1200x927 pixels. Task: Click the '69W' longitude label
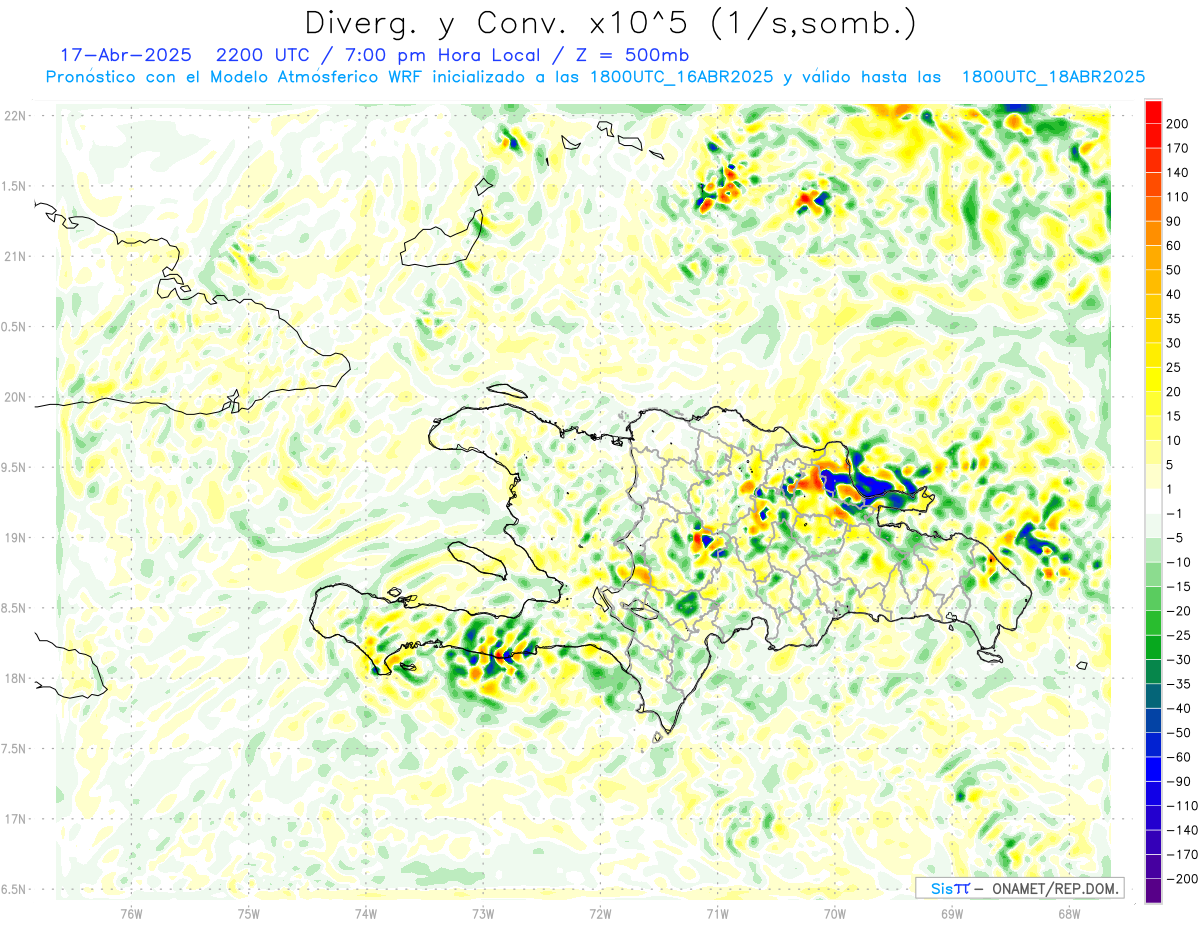point(952,913)
